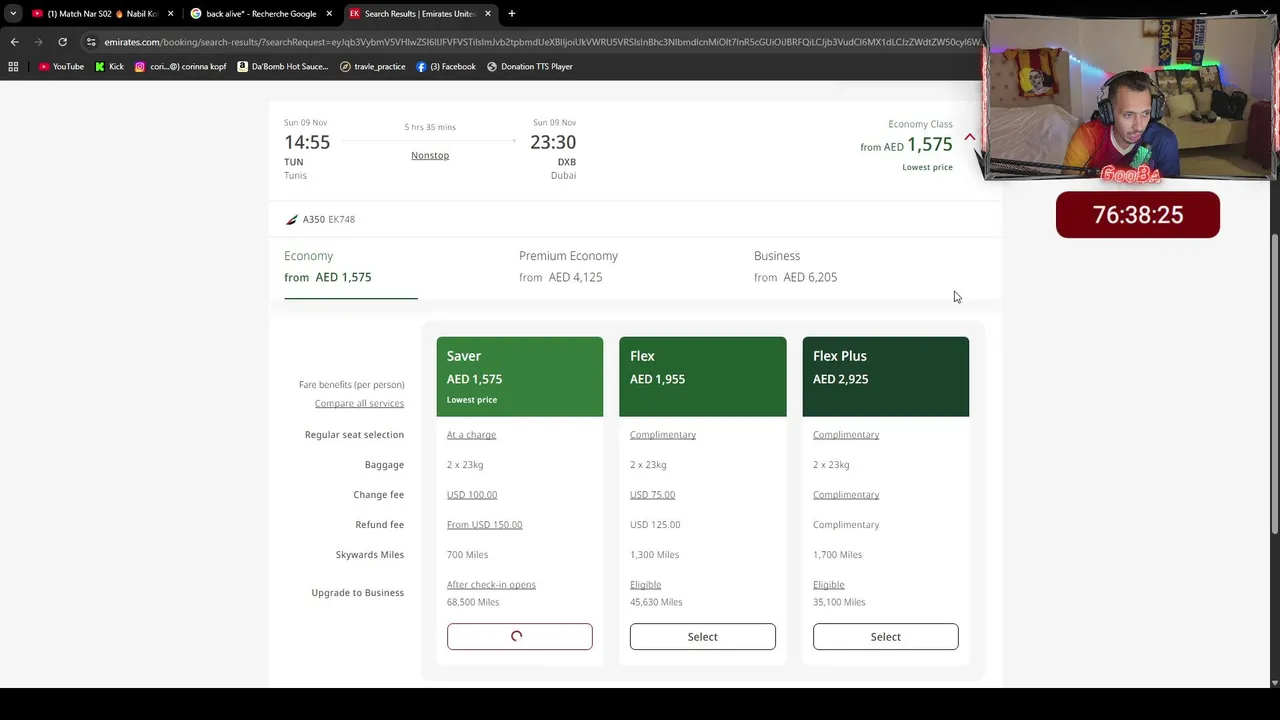Close the back alive Google tab
Image resolution: width=1280 pixels, height=720 pixels.
[329, 14]
